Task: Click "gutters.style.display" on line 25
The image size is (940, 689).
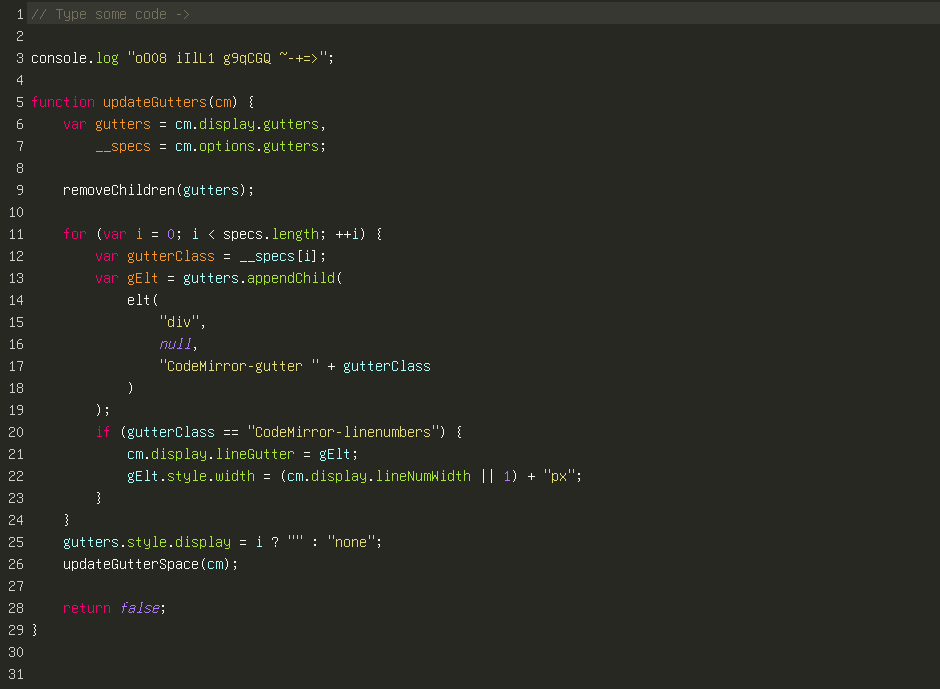Action: 147,542
